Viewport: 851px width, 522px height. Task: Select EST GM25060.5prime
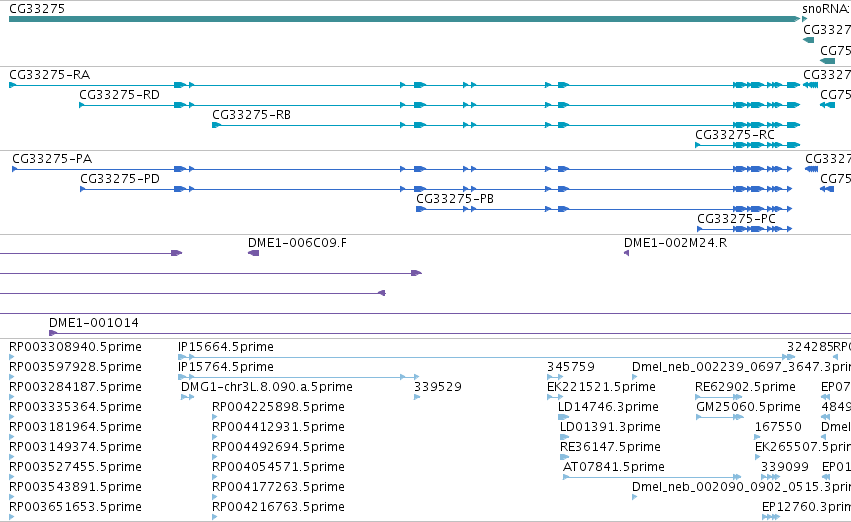pyautogui.click(x=748, y=407)
